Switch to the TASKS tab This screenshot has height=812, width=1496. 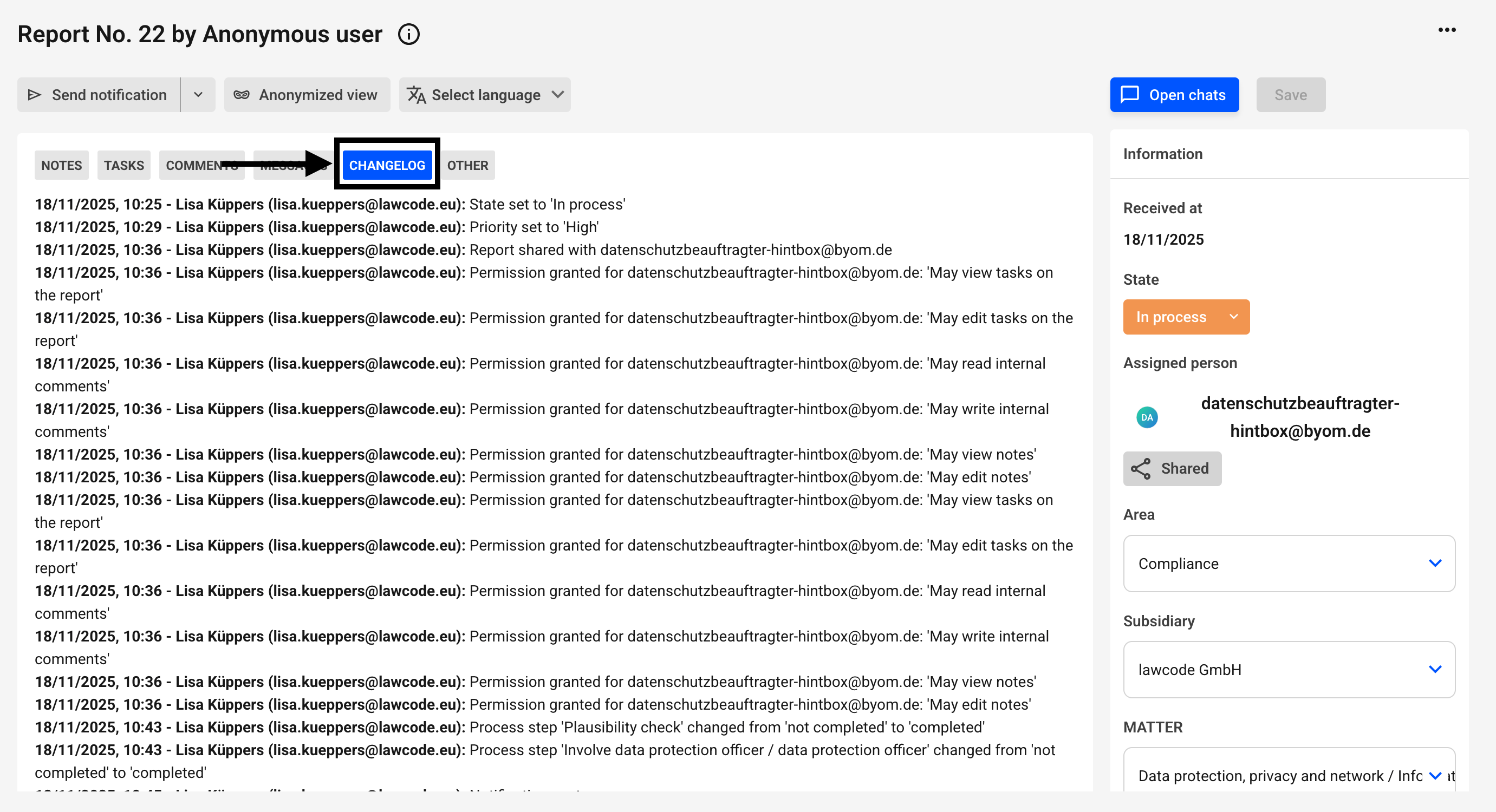(123, 166)
